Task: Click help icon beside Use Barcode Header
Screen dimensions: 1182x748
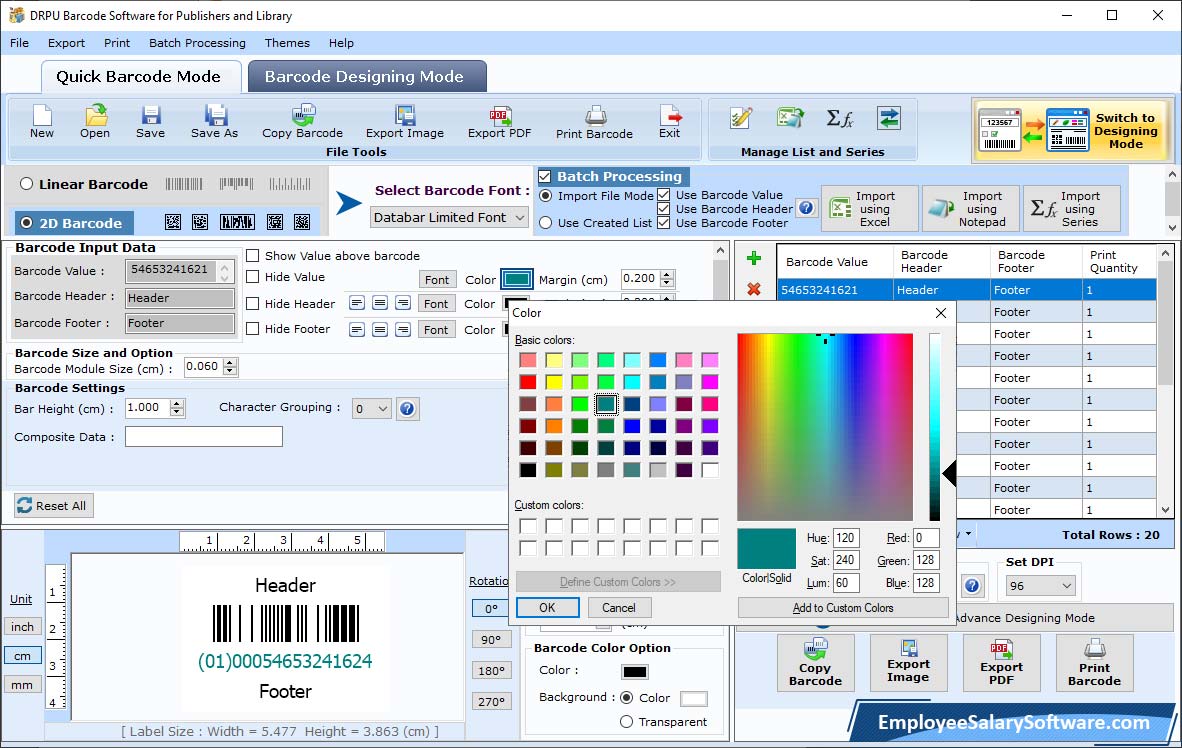Action: click(x=807, y=207)
